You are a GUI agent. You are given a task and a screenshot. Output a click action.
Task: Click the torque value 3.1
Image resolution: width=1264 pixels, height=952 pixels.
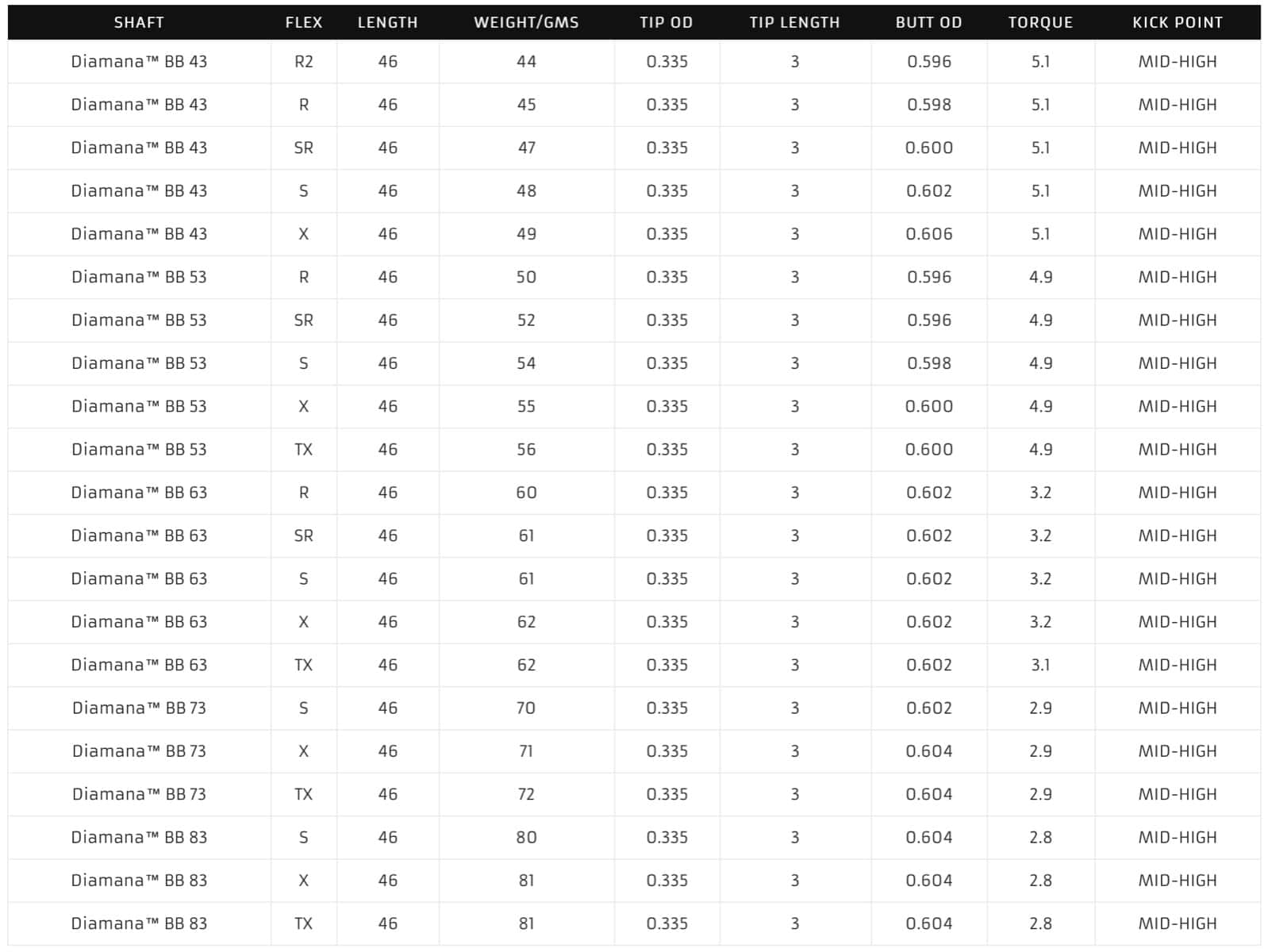[x=1040, y=665]
